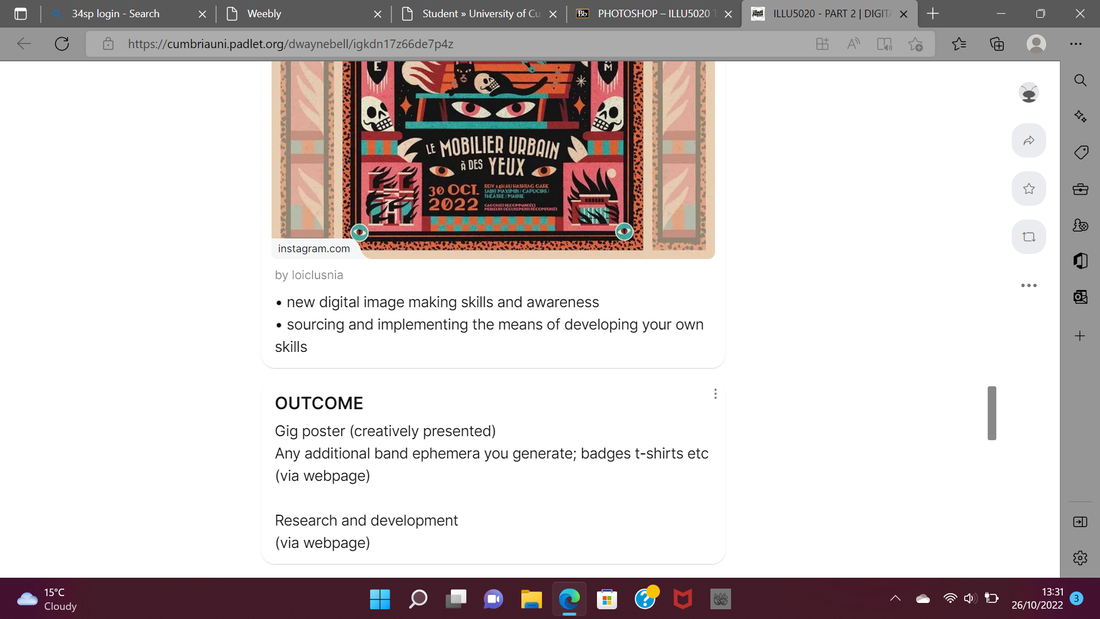Open tab actions menu icon
The height and width of the screenshot is (619, 1100).
(20, 13)
